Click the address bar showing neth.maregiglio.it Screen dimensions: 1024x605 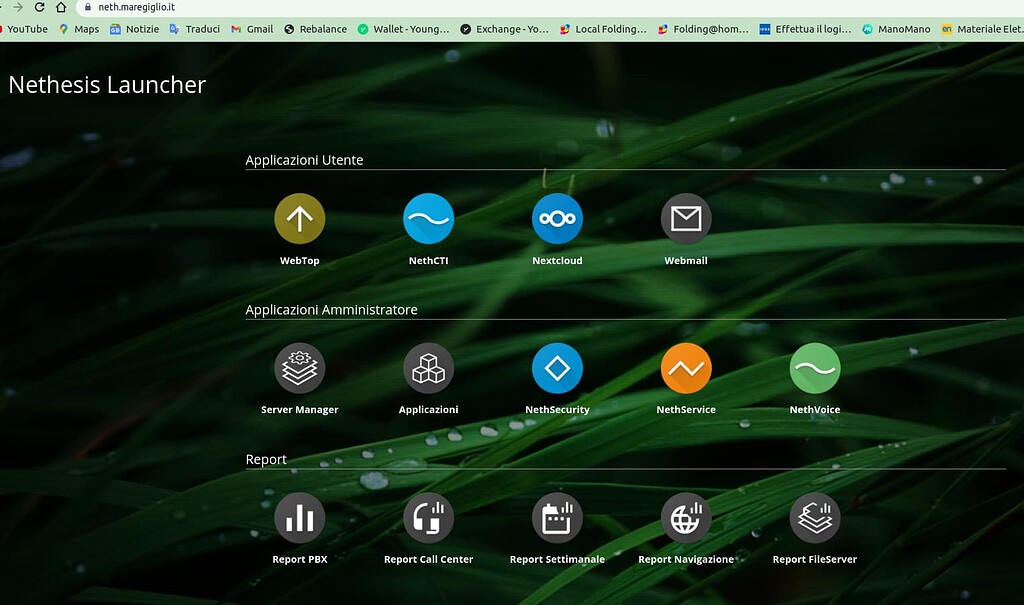pos(549,7)
